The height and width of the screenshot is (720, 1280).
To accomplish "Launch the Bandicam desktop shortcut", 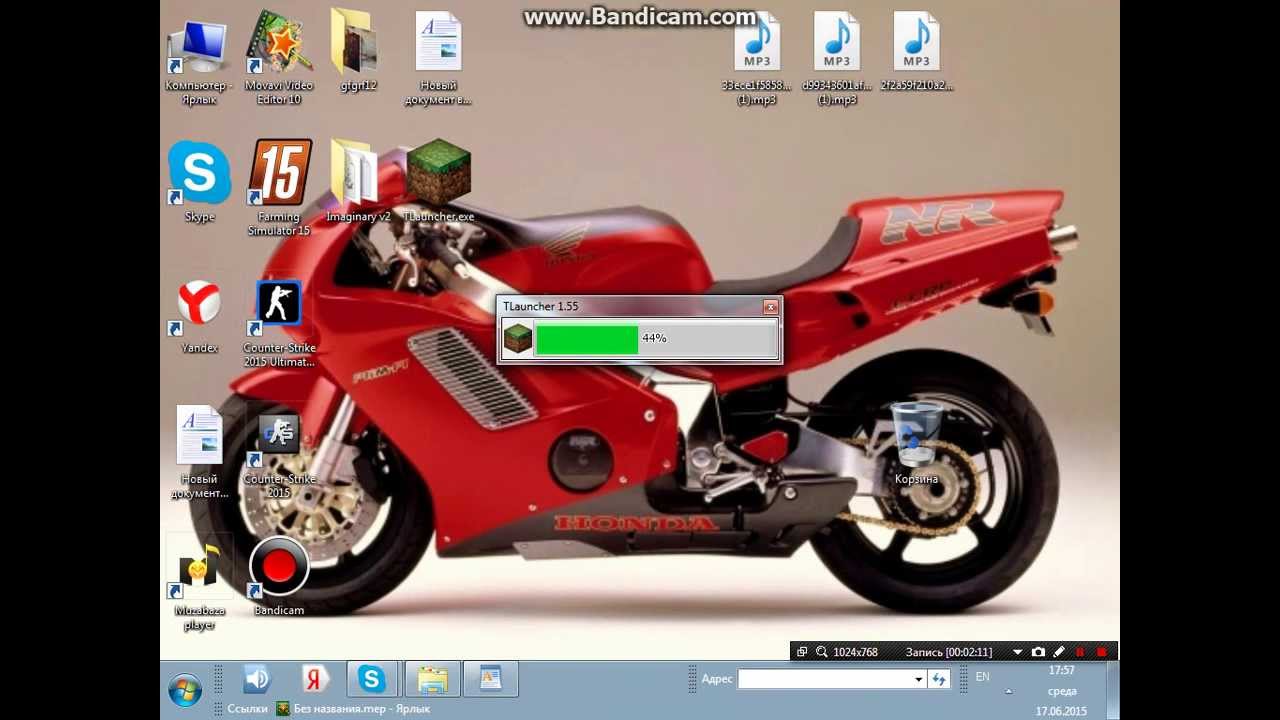I will coord(279,576).
